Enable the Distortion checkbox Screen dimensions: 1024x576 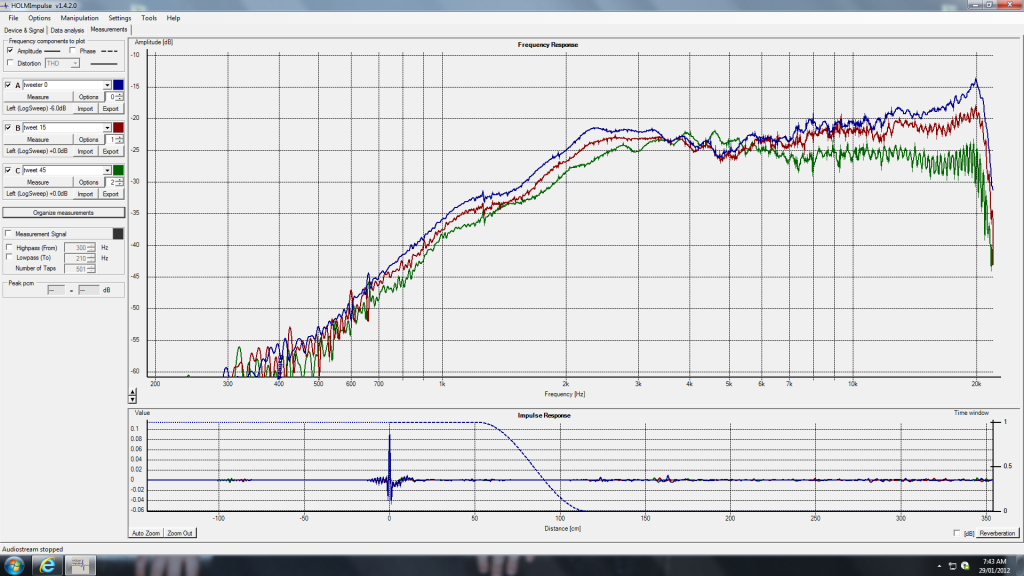pyautogui.click(x=10, y=63)
